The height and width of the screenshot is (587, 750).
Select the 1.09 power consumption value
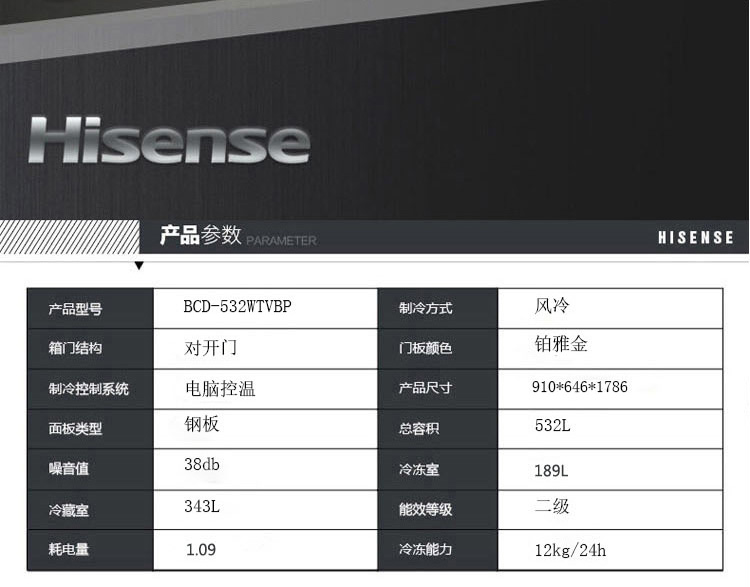tap(201, 550)
